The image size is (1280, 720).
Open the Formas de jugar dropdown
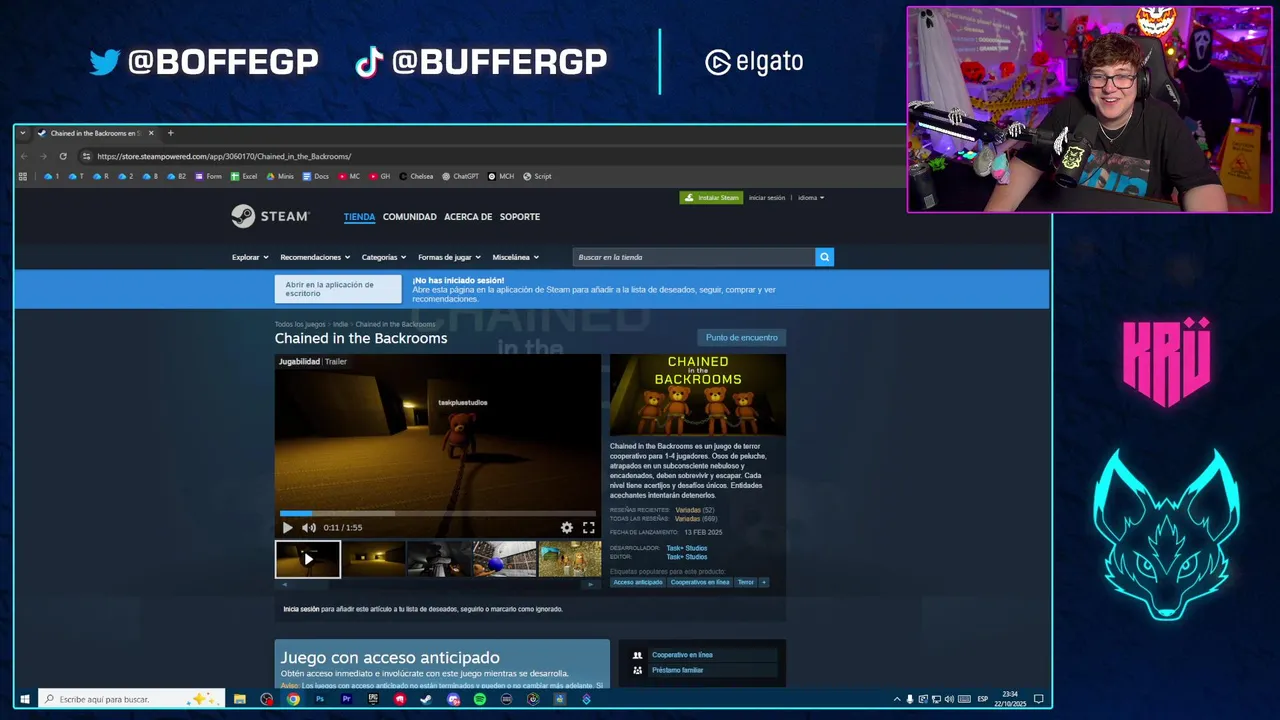[x=449, y=257]
